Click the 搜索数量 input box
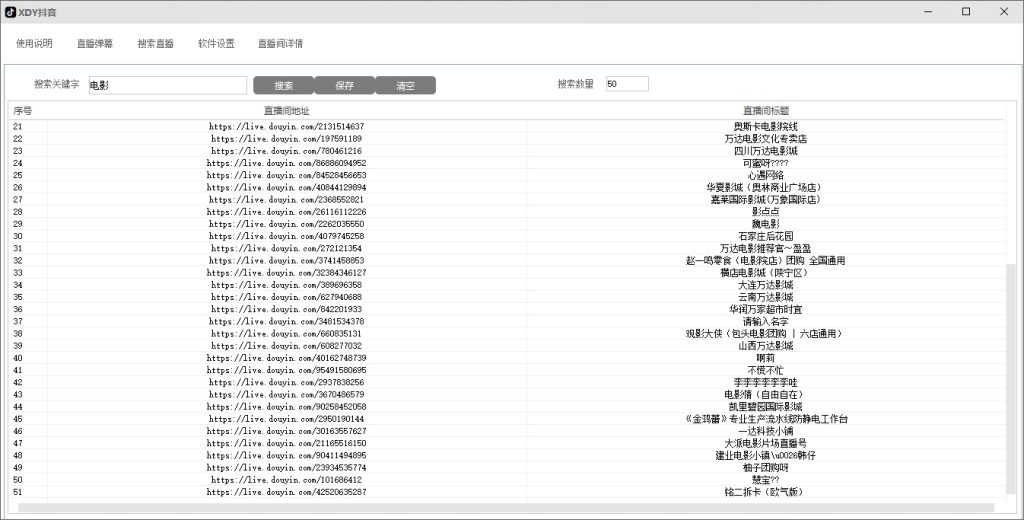The image size is (1024, 520). 626,84
